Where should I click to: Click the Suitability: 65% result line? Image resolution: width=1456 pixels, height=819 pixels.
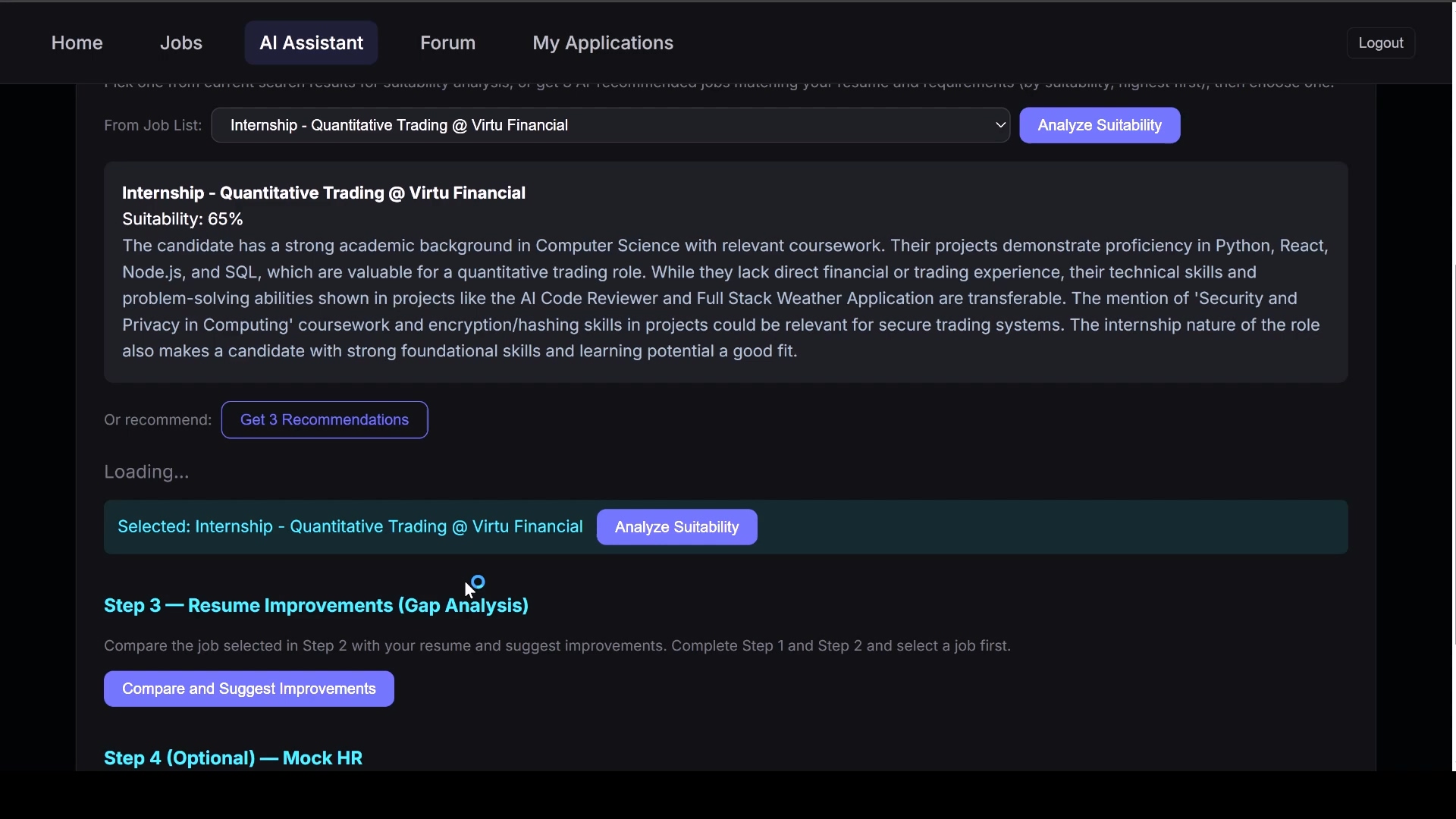pos(182,219)
